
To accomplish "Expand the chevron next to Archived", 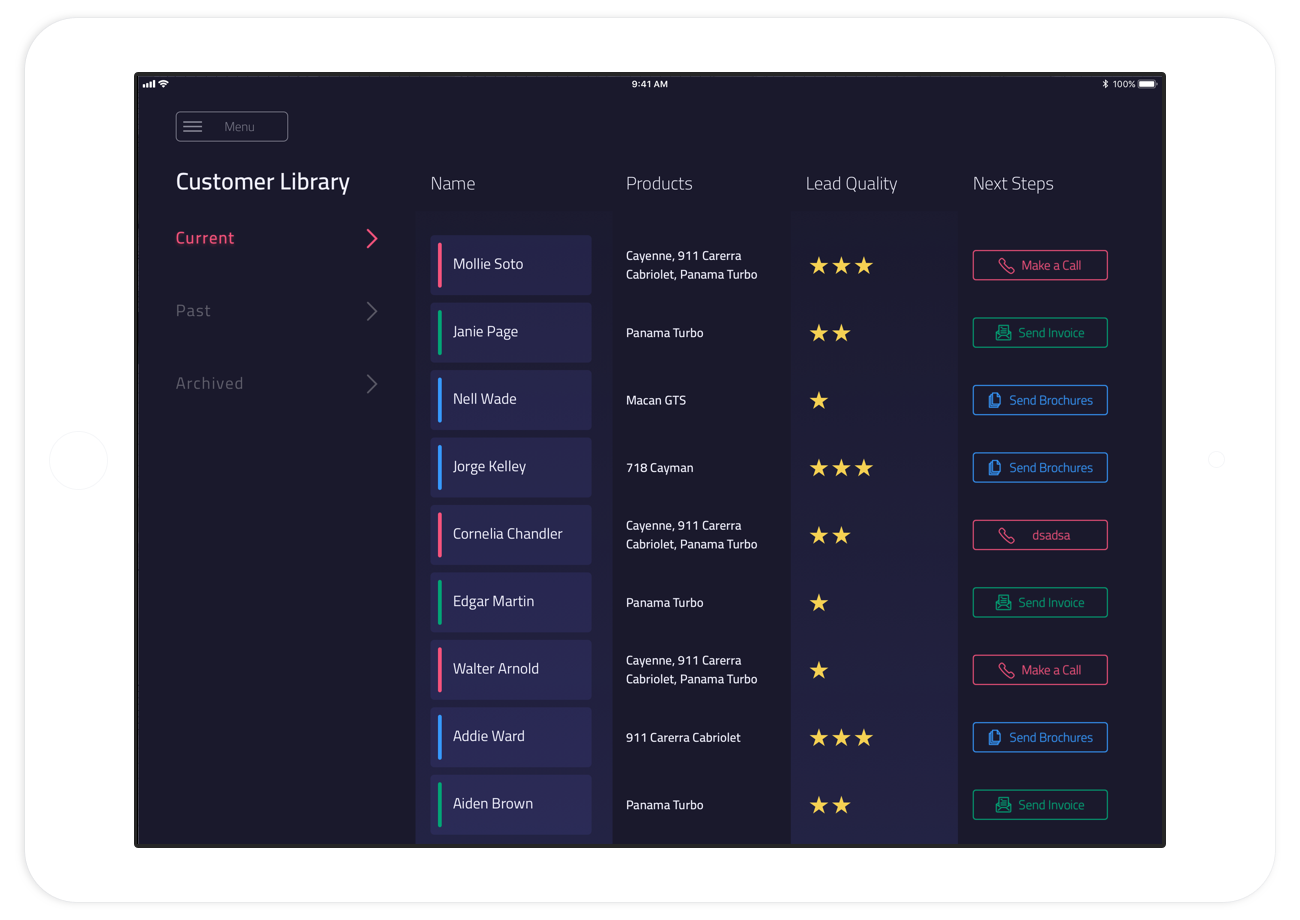I will tap(372, 383).
